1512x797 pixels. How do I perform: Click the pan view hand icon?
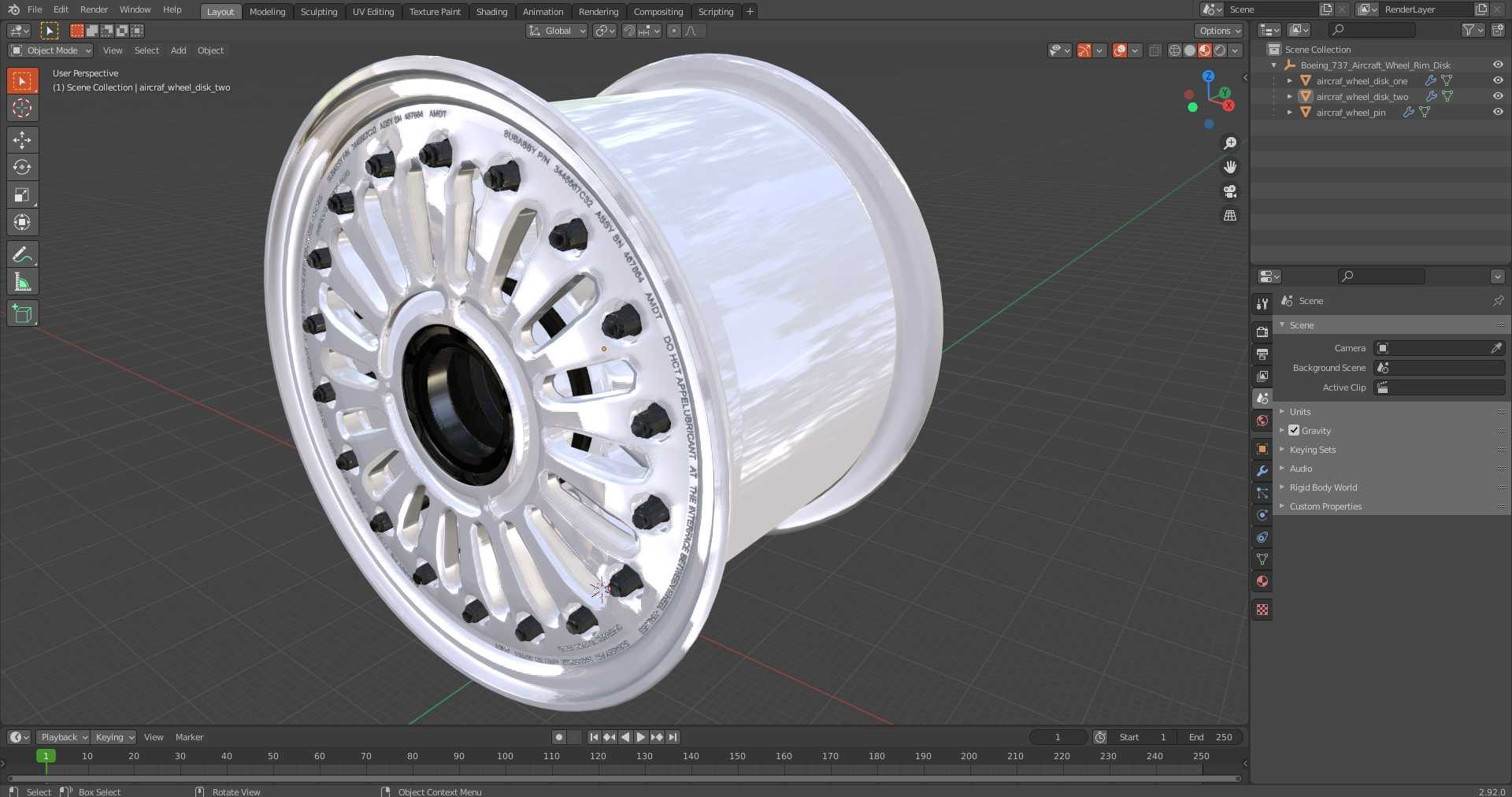(1229, 167)
